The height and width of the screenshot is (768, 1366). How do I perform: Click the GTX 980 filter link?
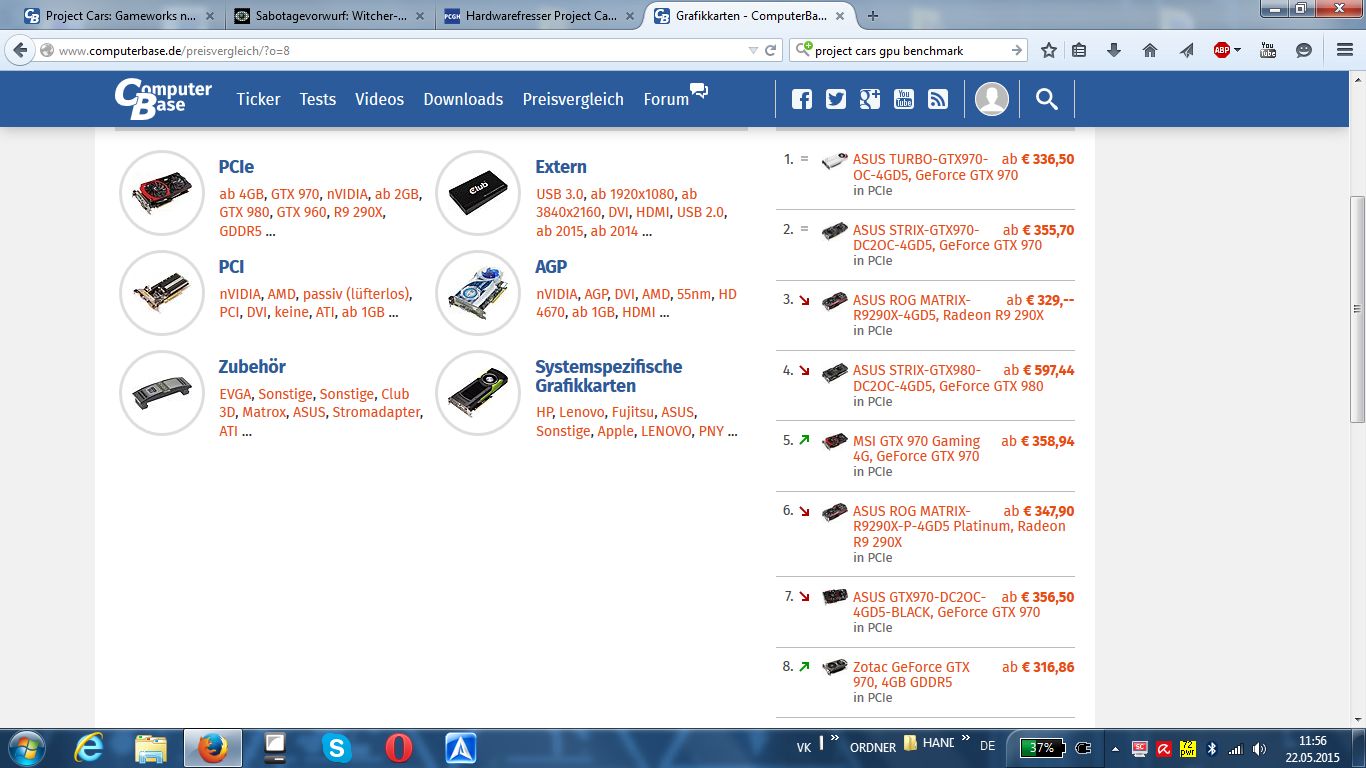244,212
